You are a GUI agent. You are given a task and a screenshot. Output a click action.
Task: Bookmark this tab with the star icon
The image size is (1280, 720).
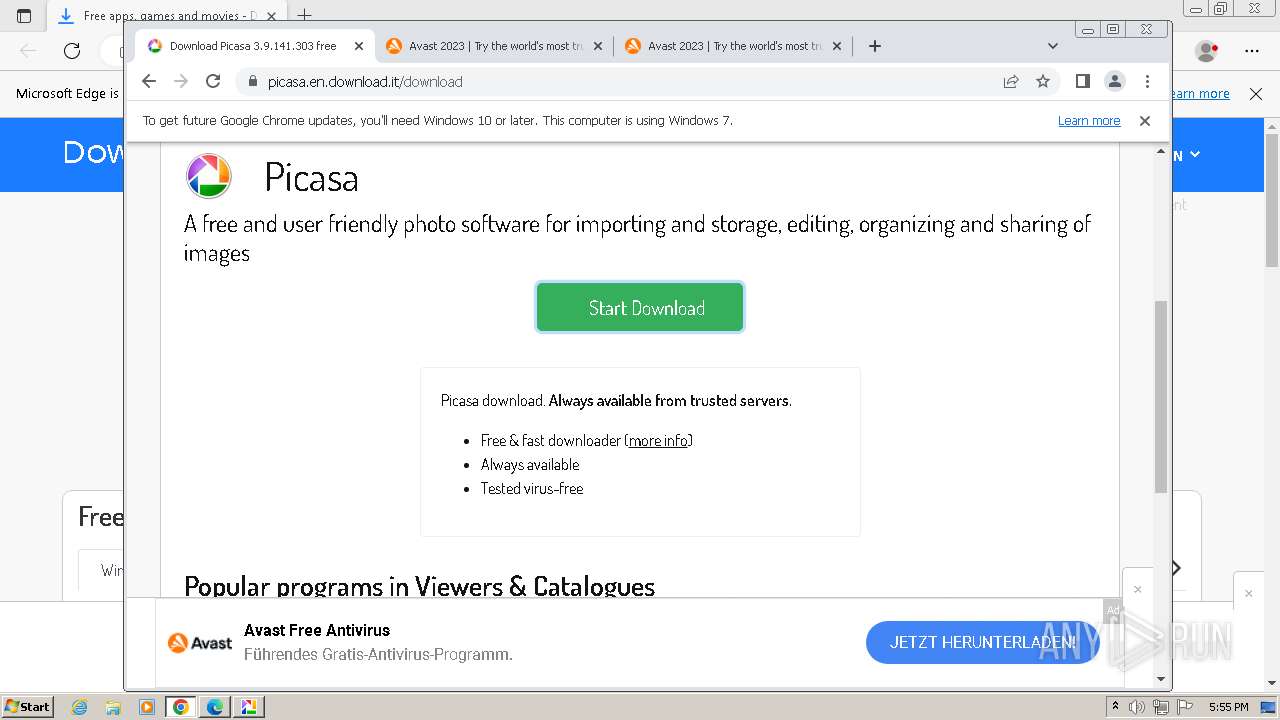tap(1043, 81)
